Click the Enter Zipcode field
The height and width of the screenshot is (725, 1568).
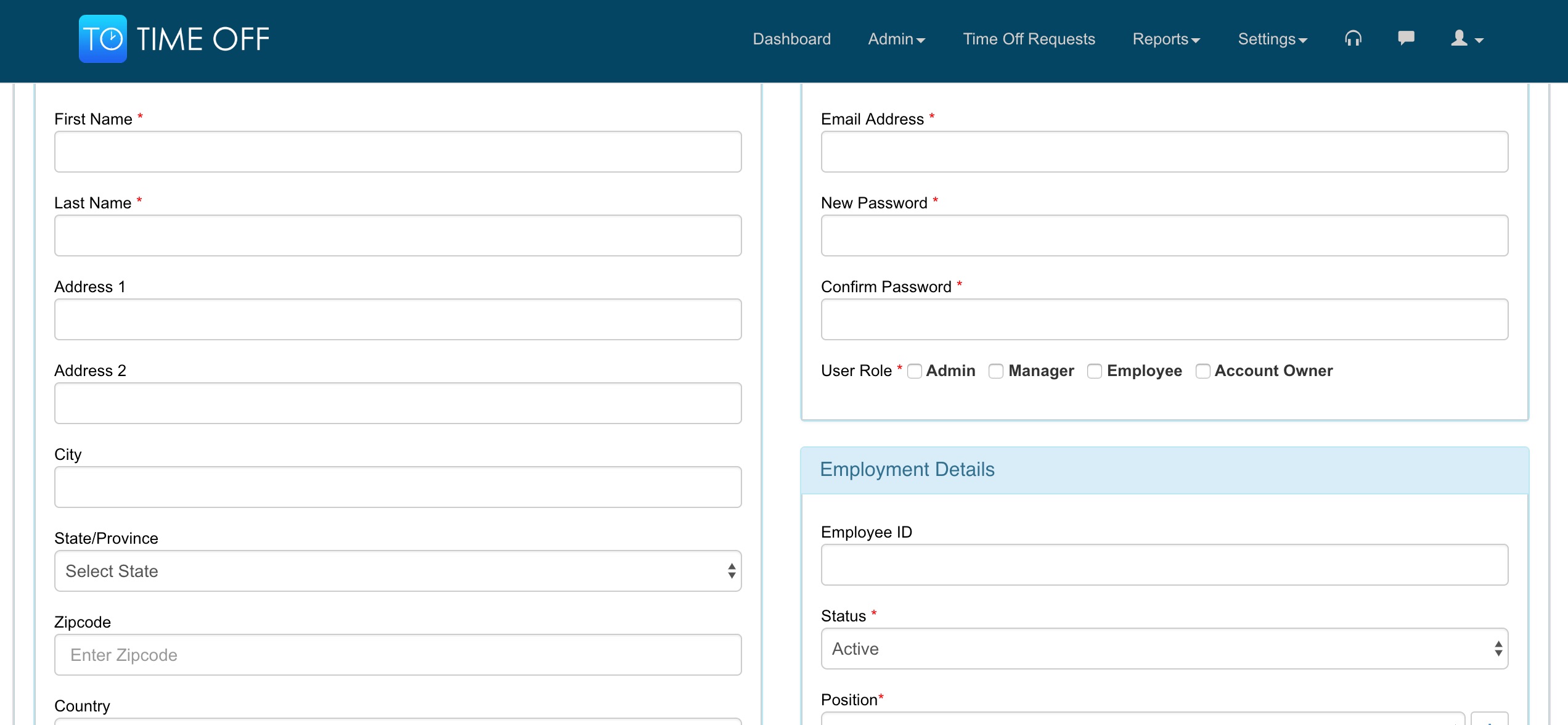[x=398, y=655]
